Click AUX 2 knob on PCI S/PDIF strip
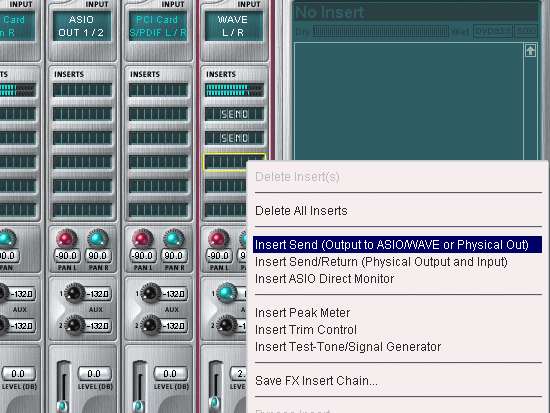Viewport: 550px width, 413px height. pyautogui.click(x=150, y=325)
